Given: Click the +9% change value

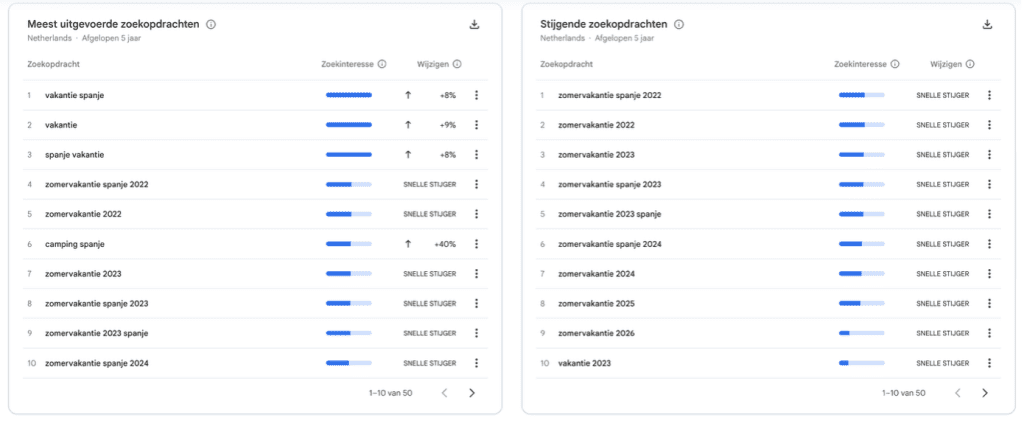Looking at the screenshot, I should pos(447,125).
